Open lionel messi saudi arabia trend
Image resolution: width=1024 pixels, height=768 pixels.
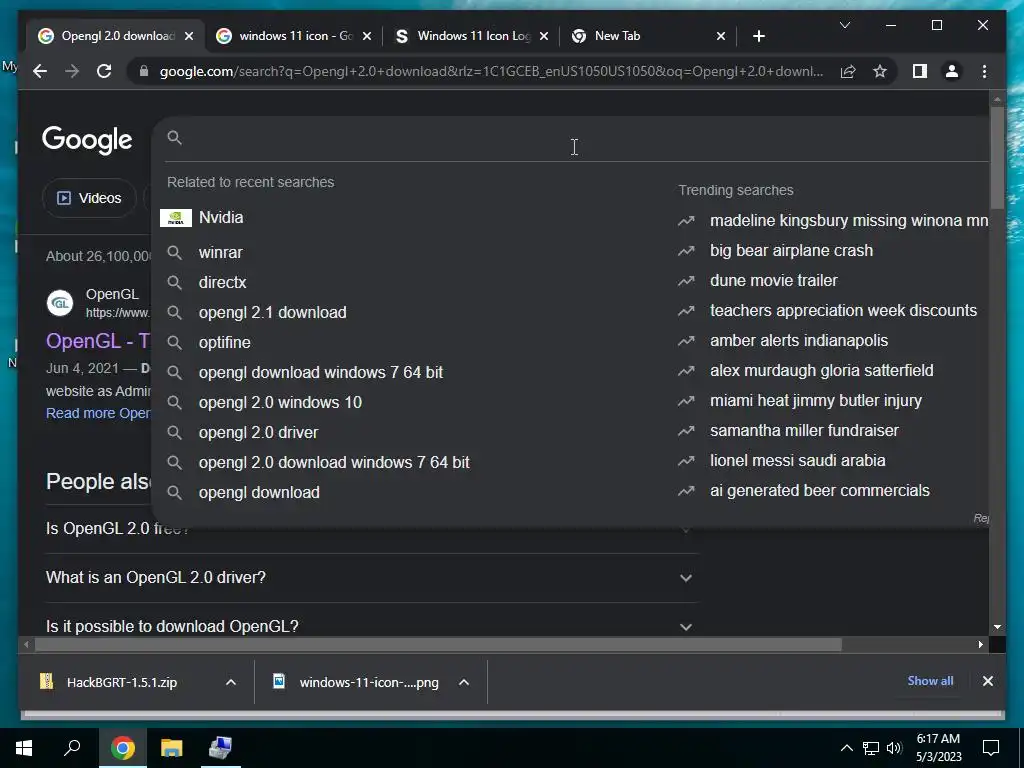(833, 461)
